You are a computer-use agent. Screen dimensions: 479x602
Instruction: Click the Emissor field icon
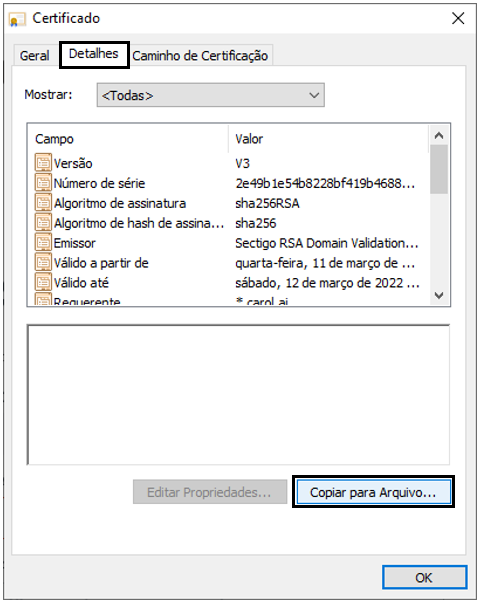point(43,242)
